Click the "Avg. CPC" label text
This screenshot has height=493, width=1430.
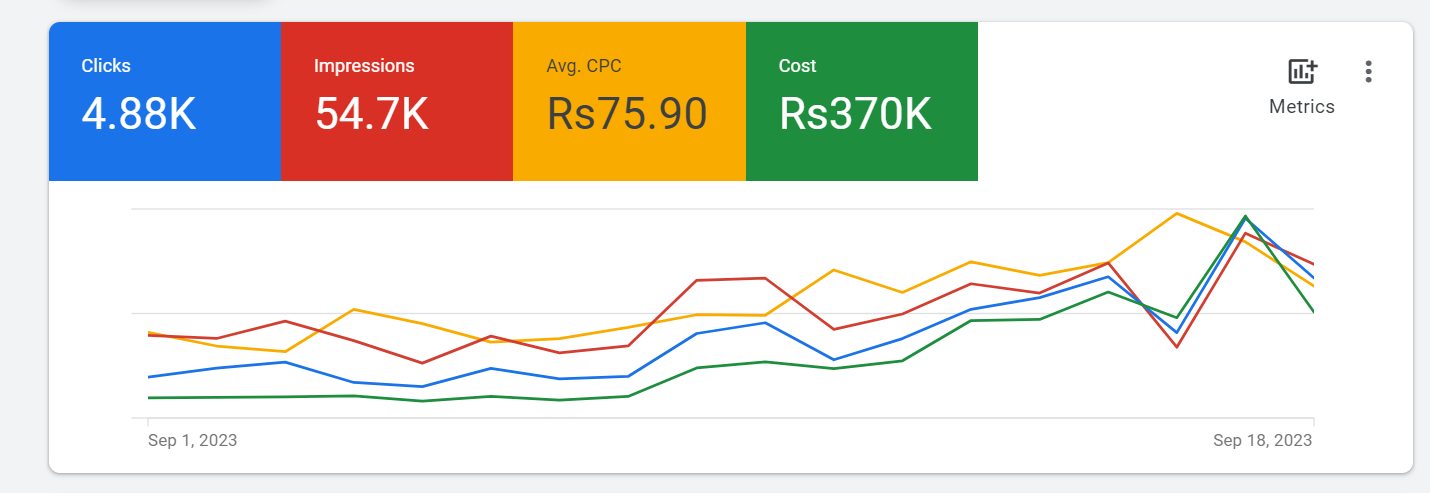point(584,66)
